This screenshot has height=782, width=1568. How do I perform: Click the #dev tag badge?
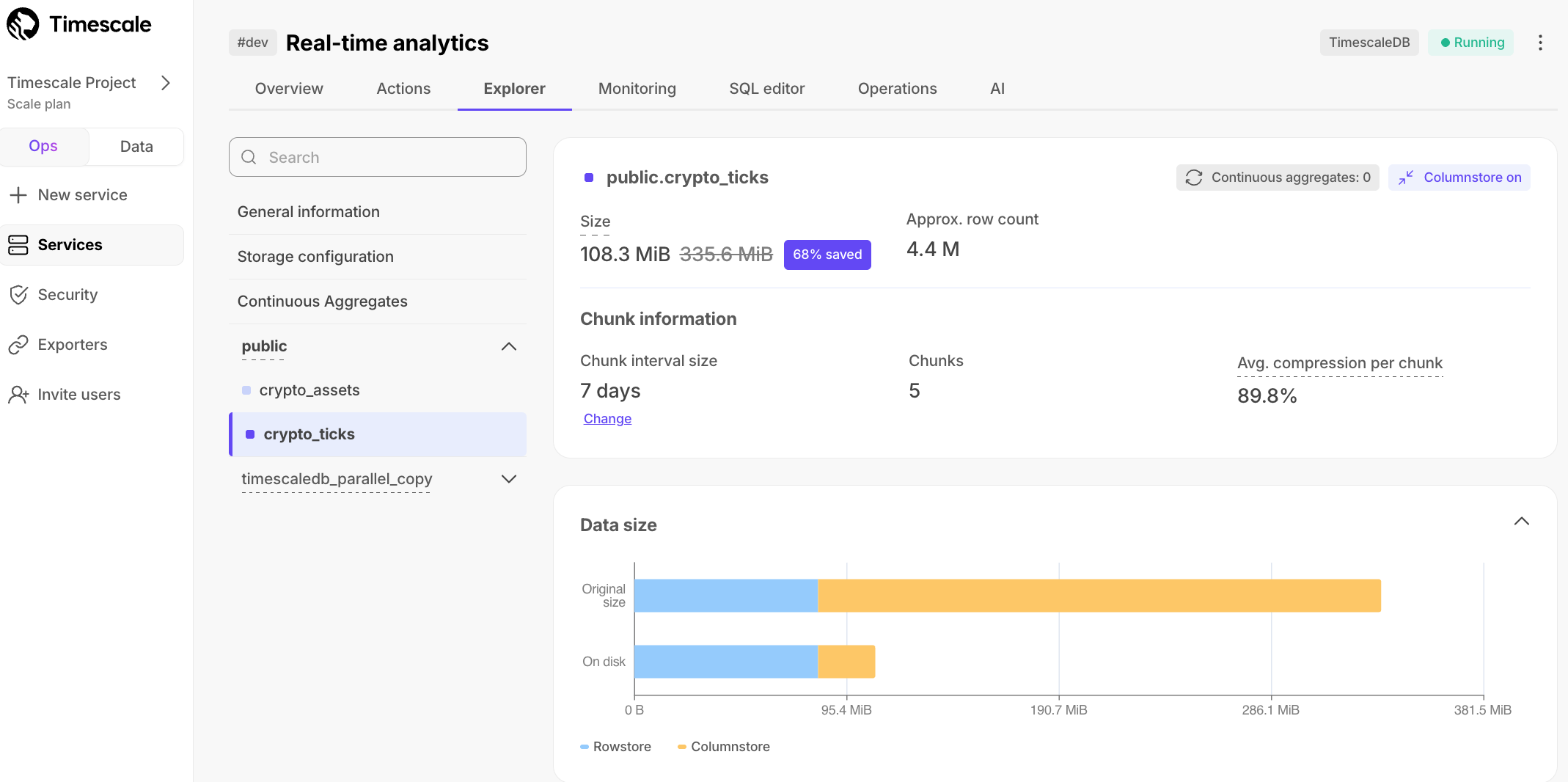(253, 43)
